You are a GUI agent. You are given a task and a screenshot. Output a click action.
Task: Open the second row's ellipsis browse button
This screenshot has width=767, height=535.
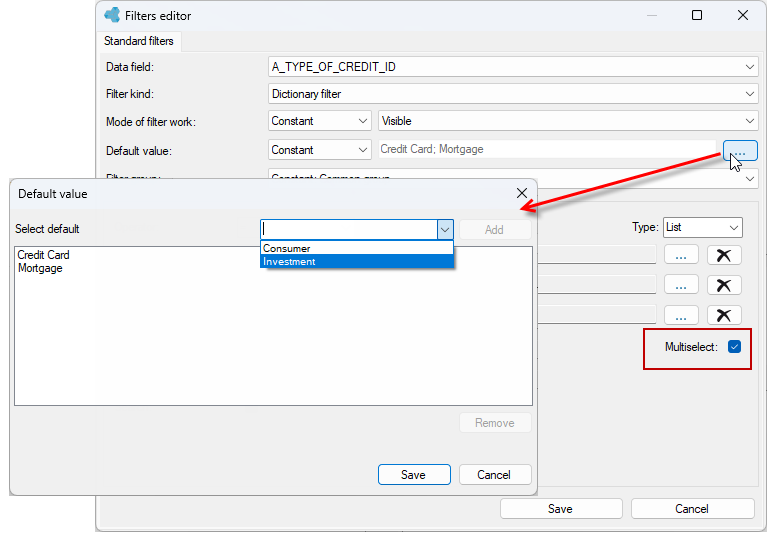681,285
